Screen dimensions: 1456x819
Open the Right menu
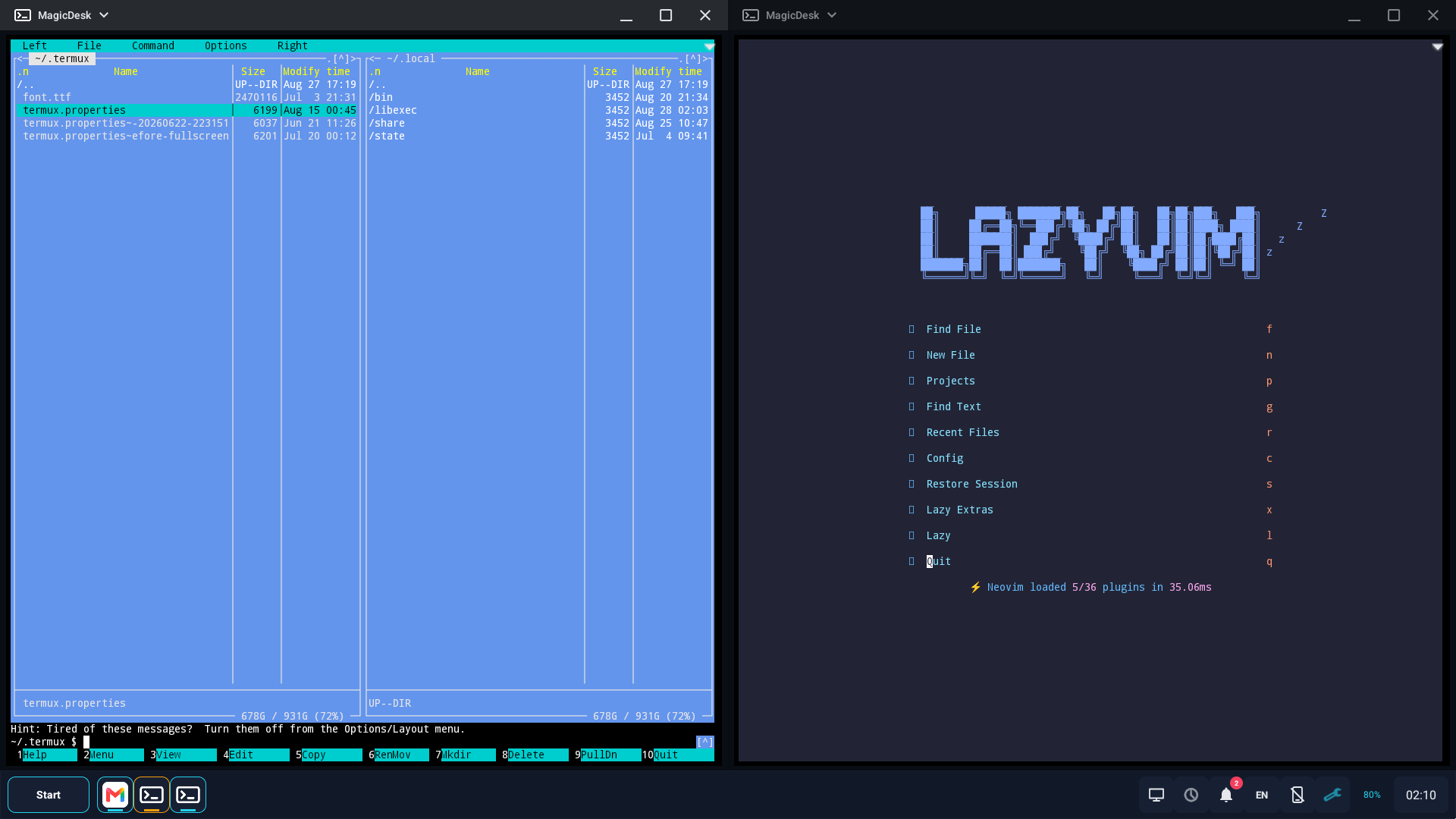tap(293, 45)
